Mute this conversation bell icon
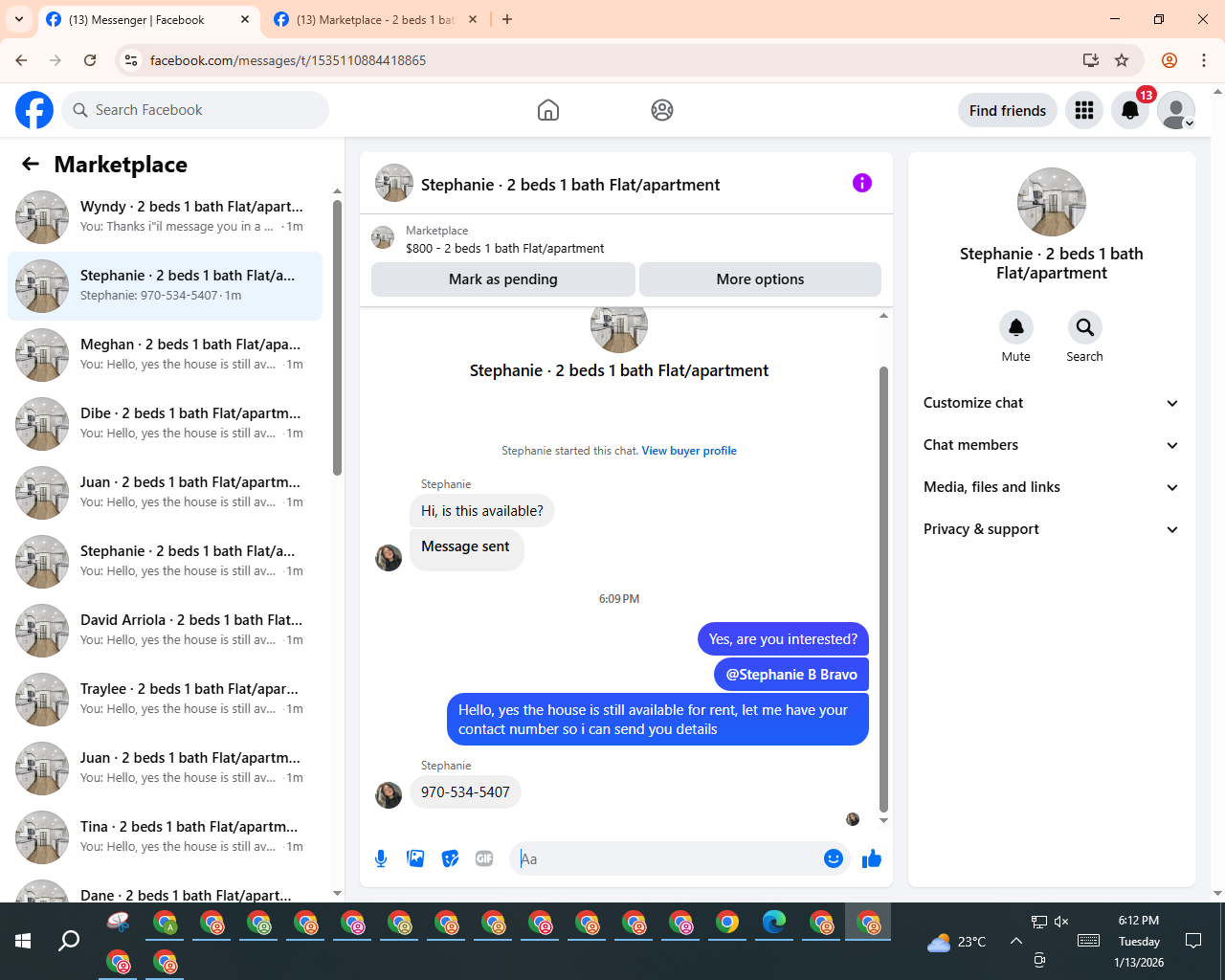The width and height of the screenshot is (1225, 980). (1016, 327)
